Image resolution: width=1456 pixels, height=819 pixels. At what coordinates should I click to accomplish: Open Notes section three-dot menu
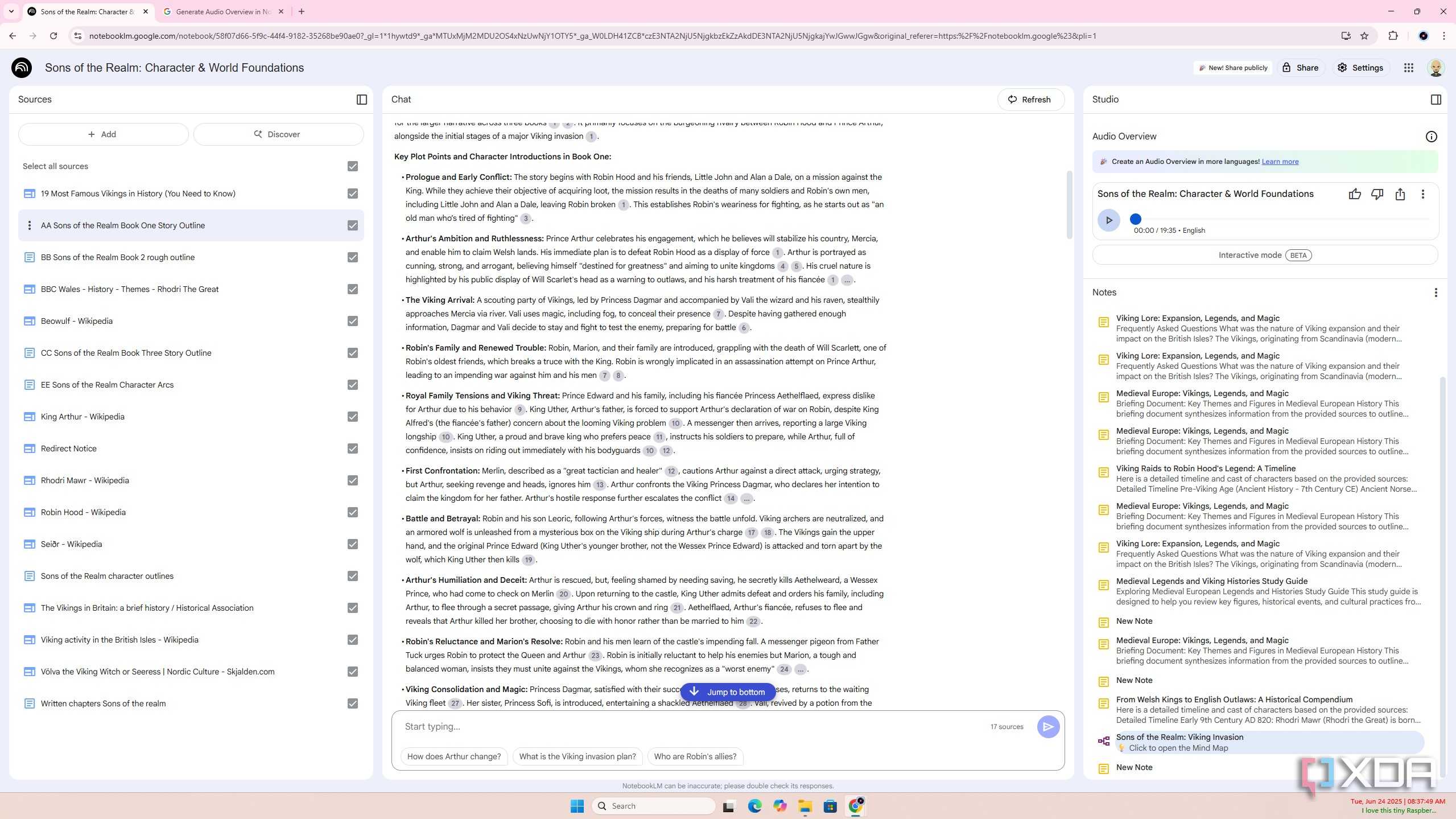(x=1436, y=293)
